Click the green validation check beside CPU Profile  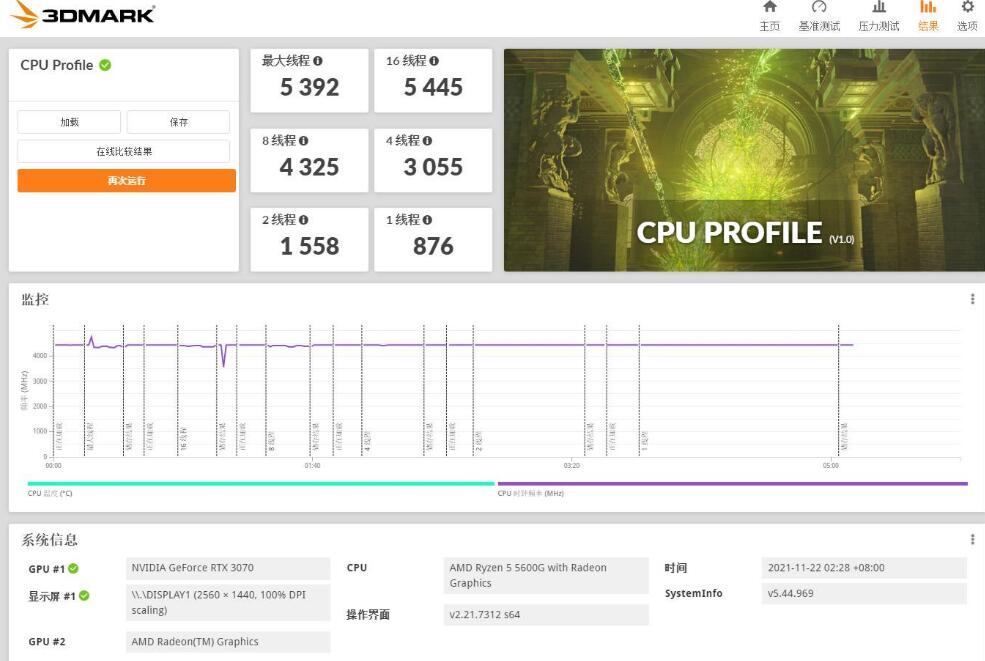coord(106,65)
